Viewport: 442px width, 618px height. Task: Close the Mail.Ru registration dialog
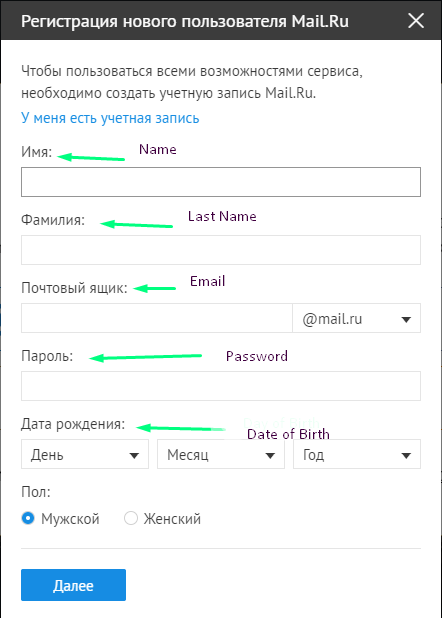[416, 21]
